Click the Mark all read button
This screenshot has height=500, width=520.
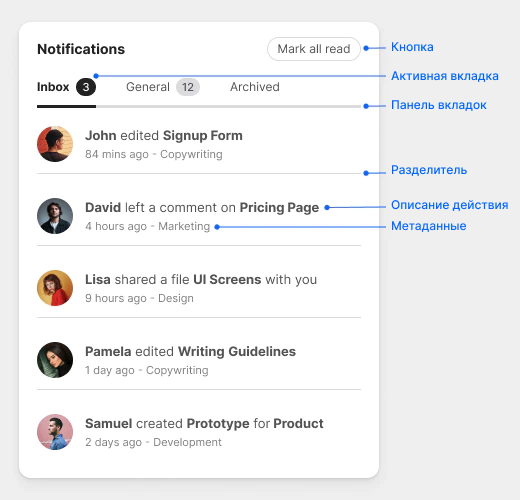(314, 49)
